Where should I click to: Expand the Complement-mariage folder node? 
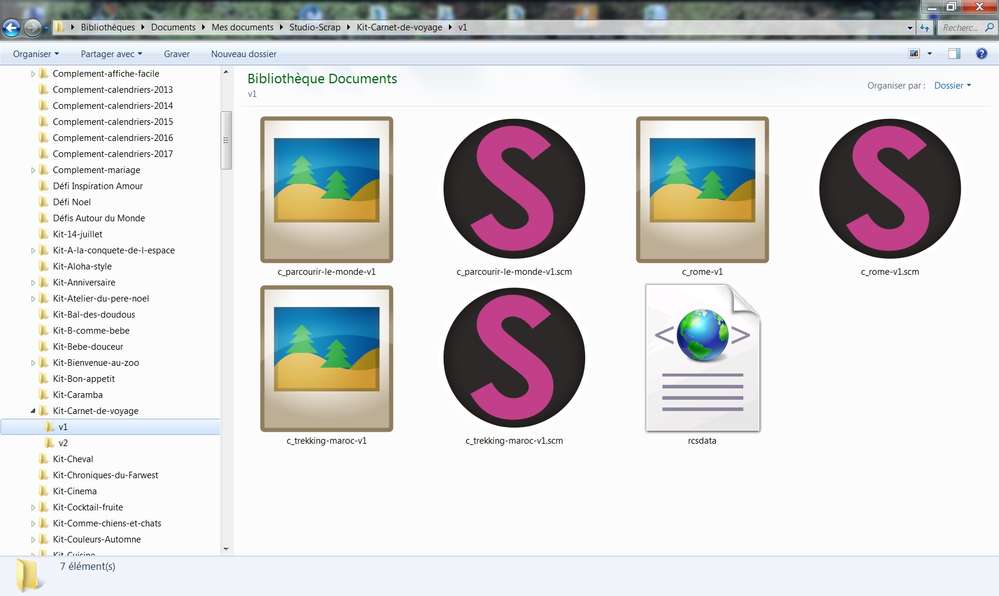click(32, 170)
